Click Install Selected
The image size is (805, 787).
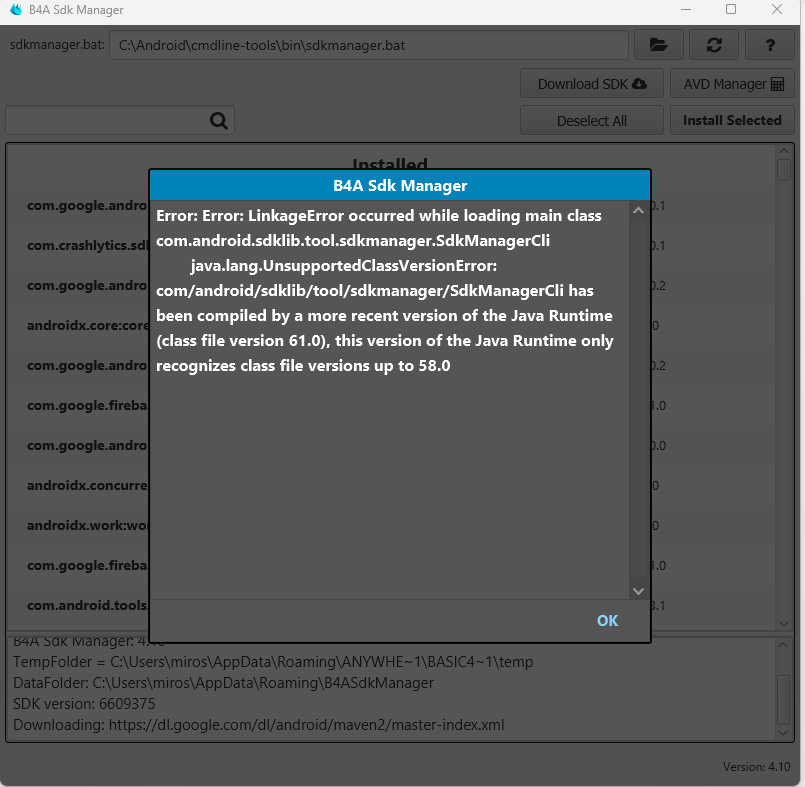tap(733, 121)
